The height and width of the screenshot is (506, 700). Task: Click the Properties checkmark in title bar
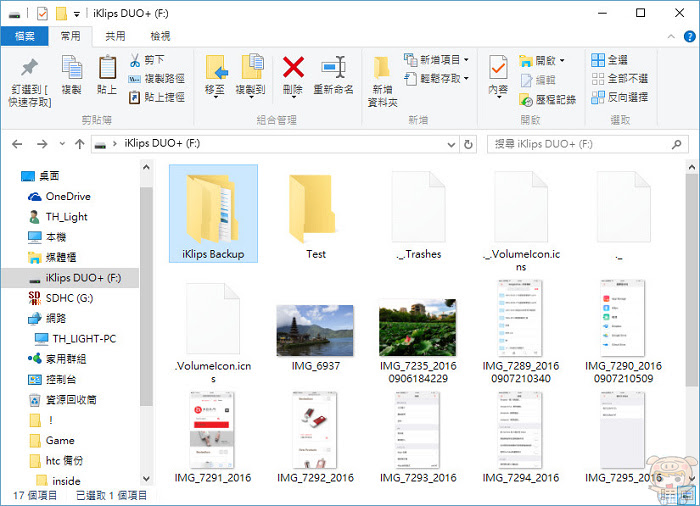[x=42, y=14]
